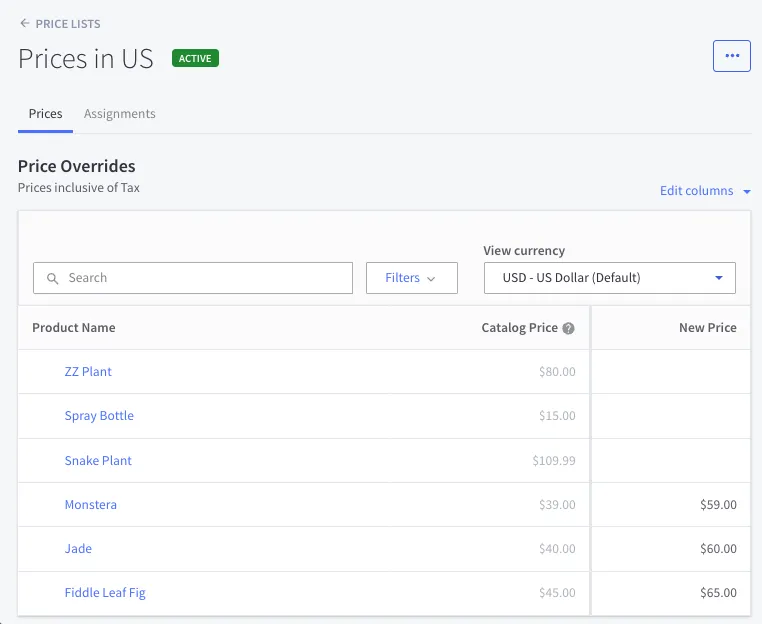762x624 pixels.
Task: Open the ZZ Plant product link
Action: coord(88,372)
